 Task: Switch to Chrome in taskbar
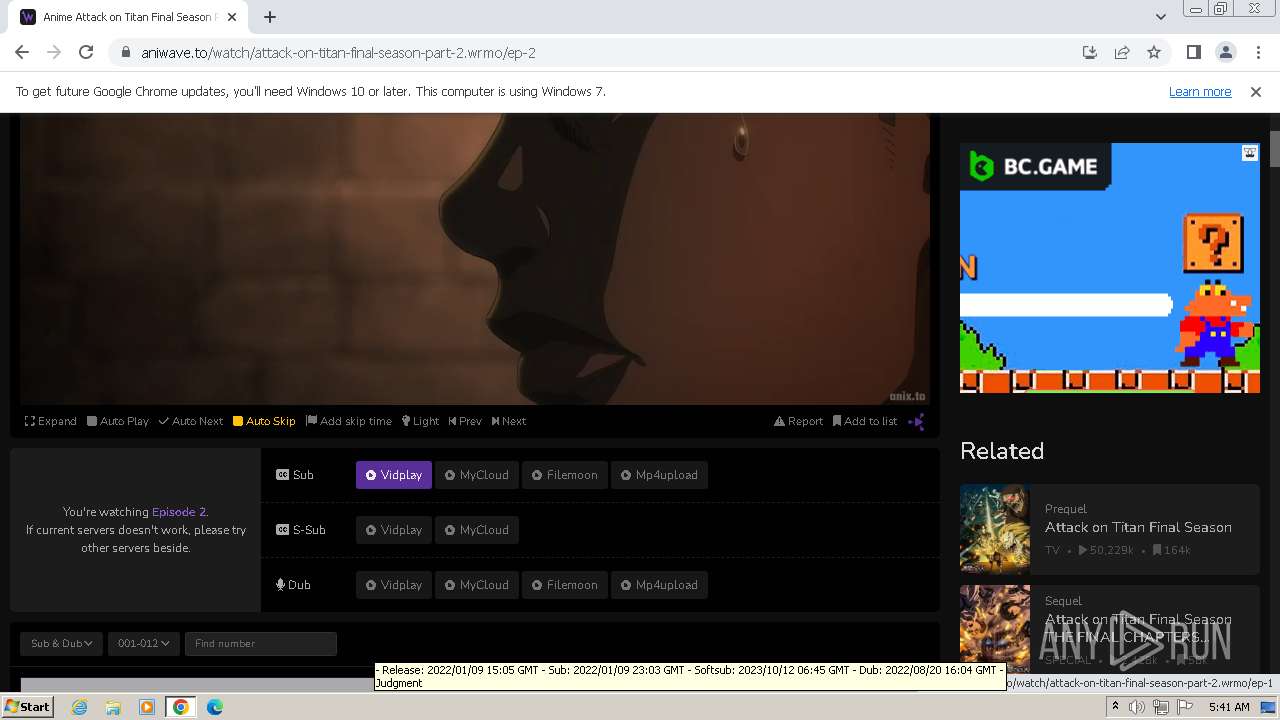tap(181, 707)
